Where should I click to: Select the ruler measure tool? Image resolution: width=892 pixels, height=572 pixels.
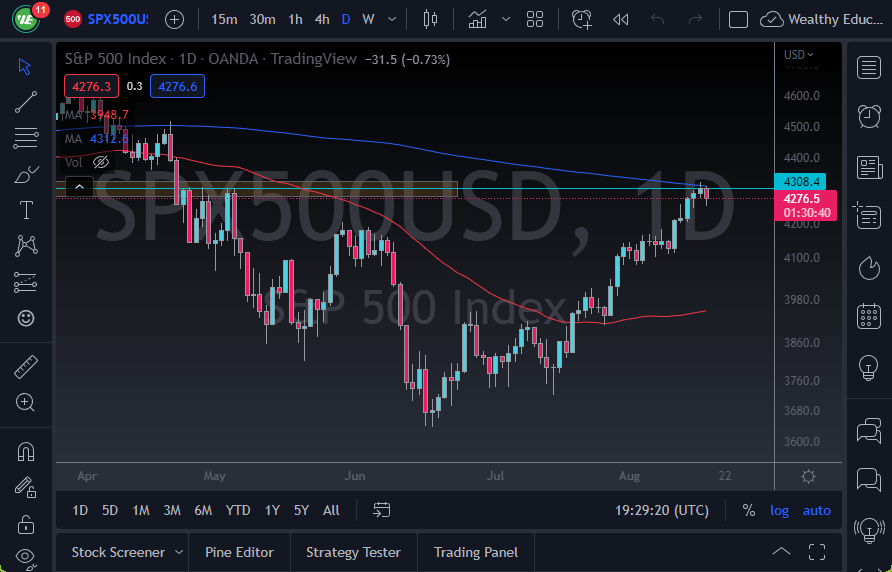pyautogui.click(x=25, y=367)
